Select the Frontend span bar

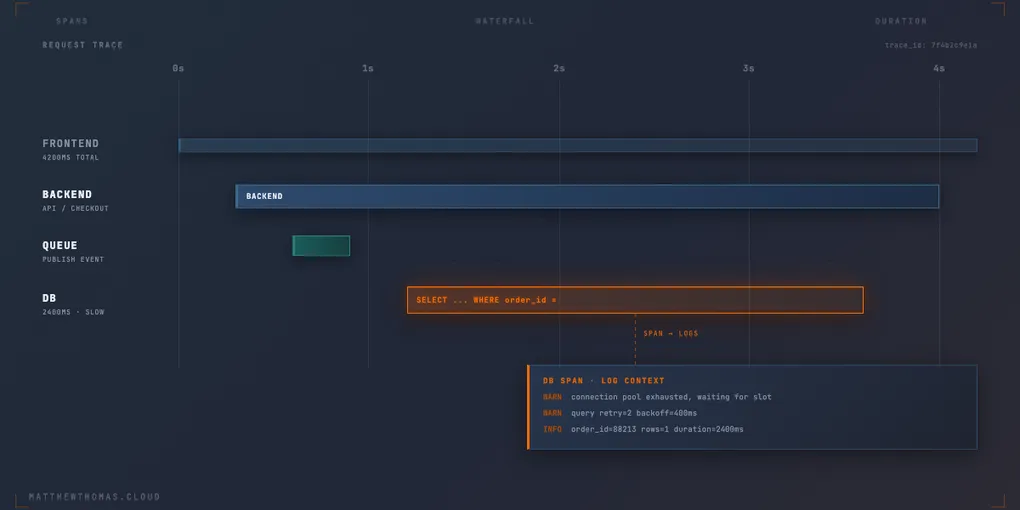pos(578,145)
